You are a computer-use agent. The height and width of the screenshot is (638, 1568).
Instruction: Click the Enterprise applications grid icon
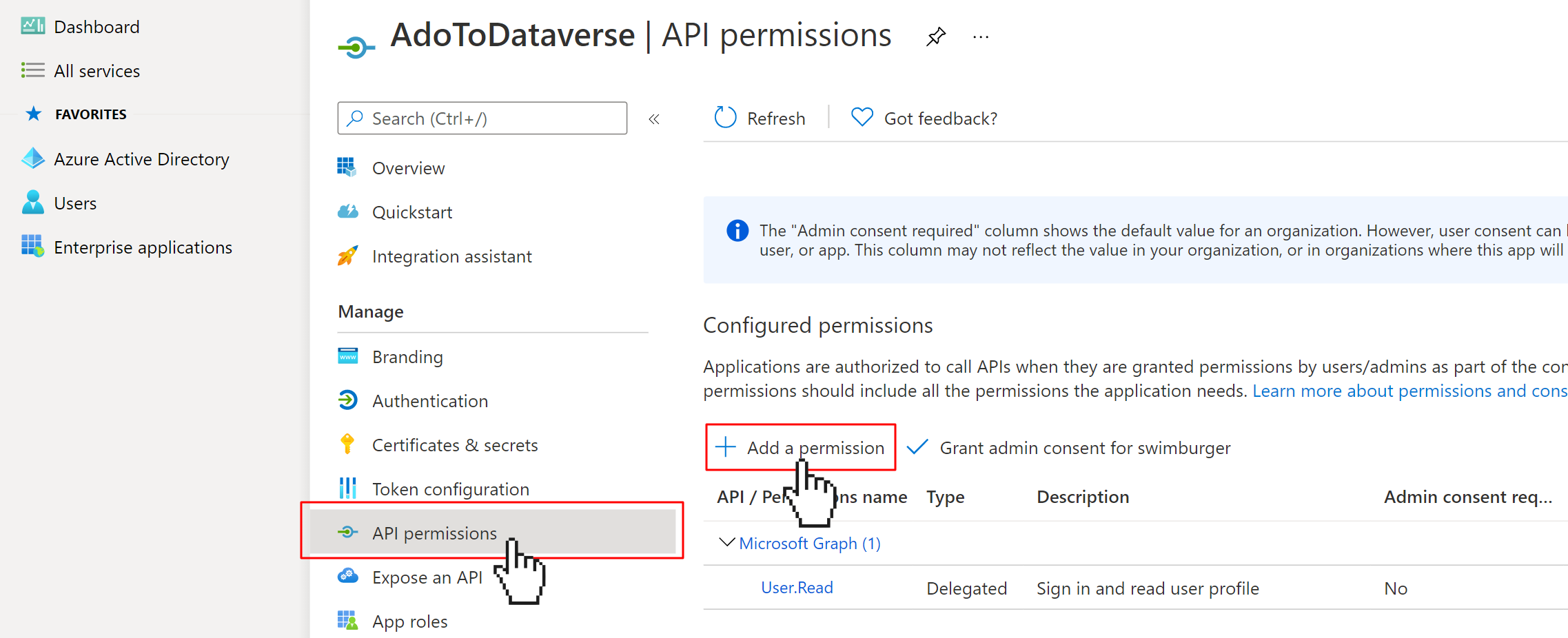[32, 246]
